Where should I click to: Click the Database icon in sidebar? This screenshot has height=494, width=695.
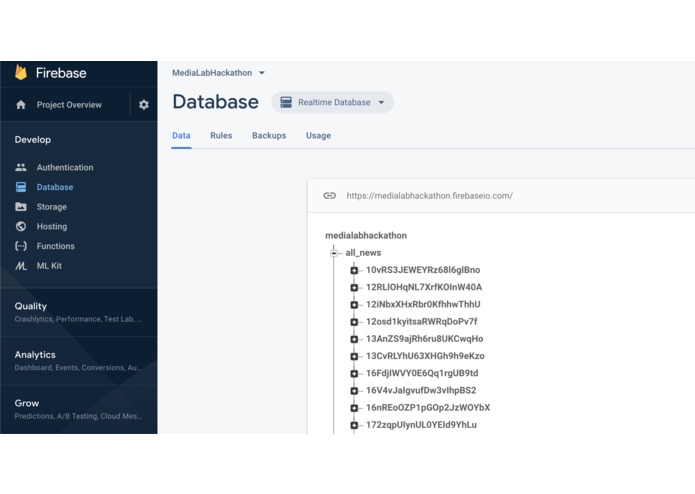(x=21, y=187)
